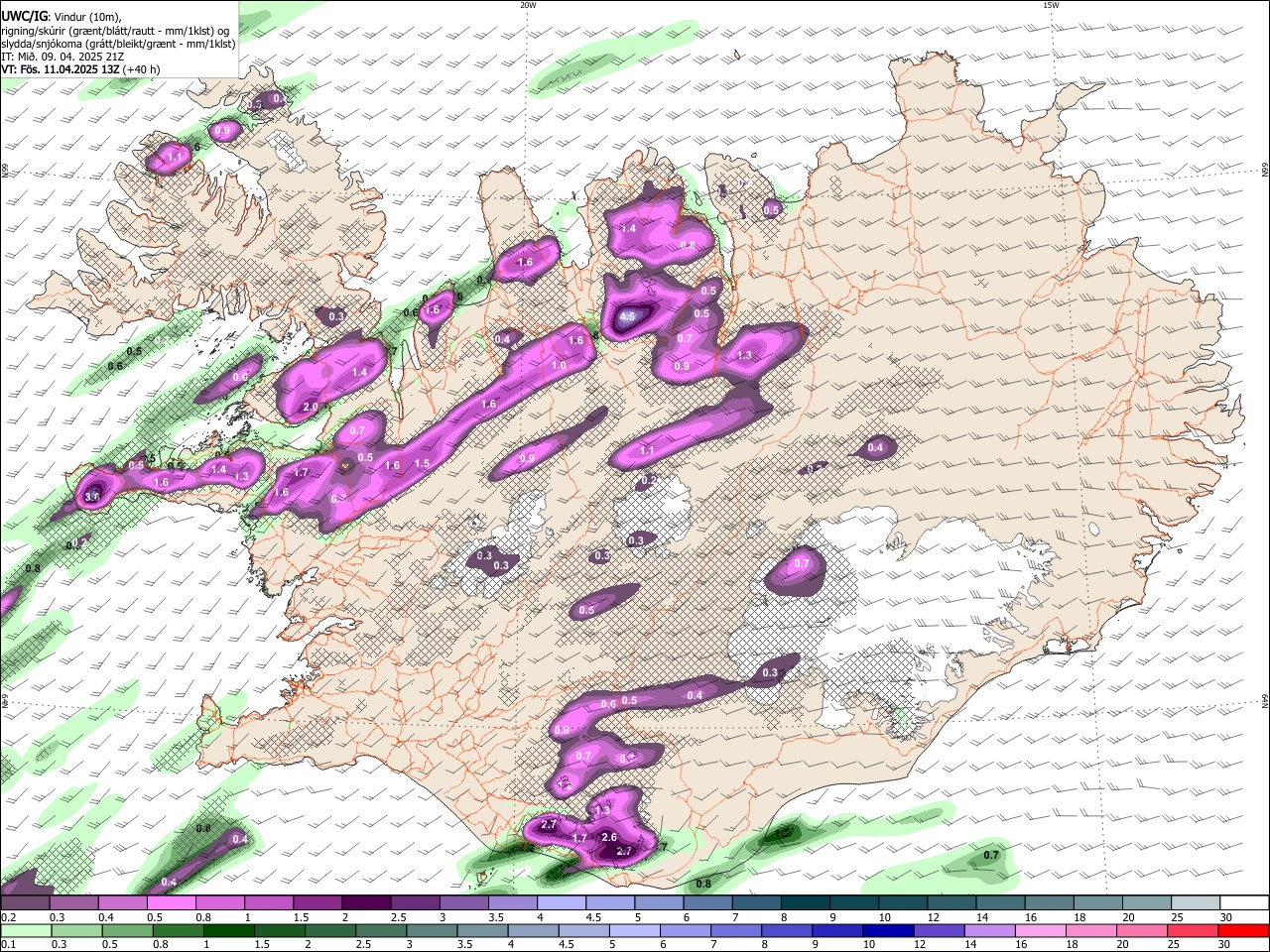Image resolution: width=1270 pixels, height=952 pixels.
Task: Select the bright red 30 rain swatch
Action: [x=1244, y=931]
